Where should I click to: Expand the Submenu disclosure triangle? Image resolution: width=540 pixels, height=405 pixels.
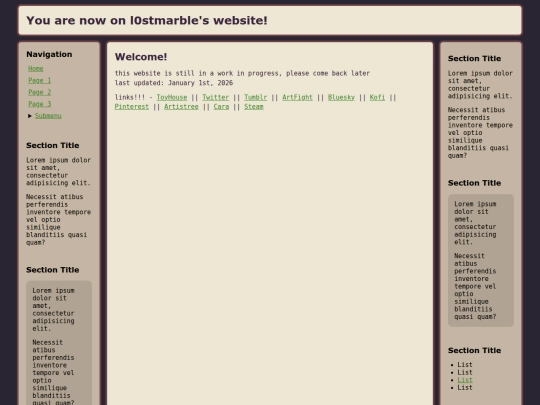(30, 116)
